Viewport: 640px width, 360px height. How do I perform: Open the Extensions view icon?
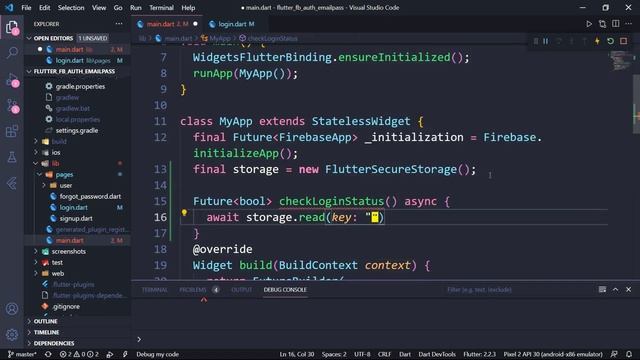[x=12, y=131]
